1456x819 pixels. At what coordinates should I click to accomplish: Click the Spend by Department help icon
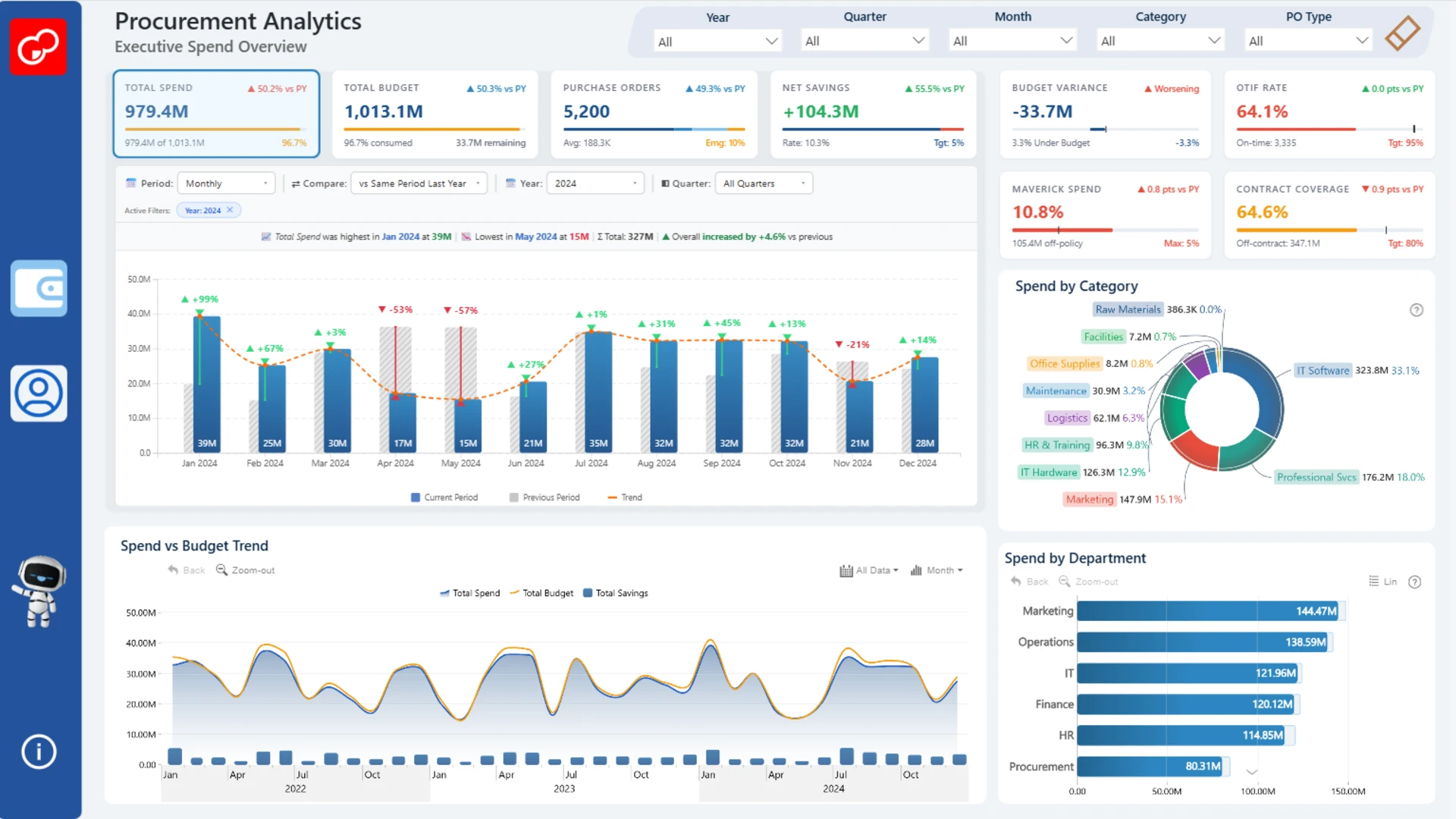click(1414, 582)
